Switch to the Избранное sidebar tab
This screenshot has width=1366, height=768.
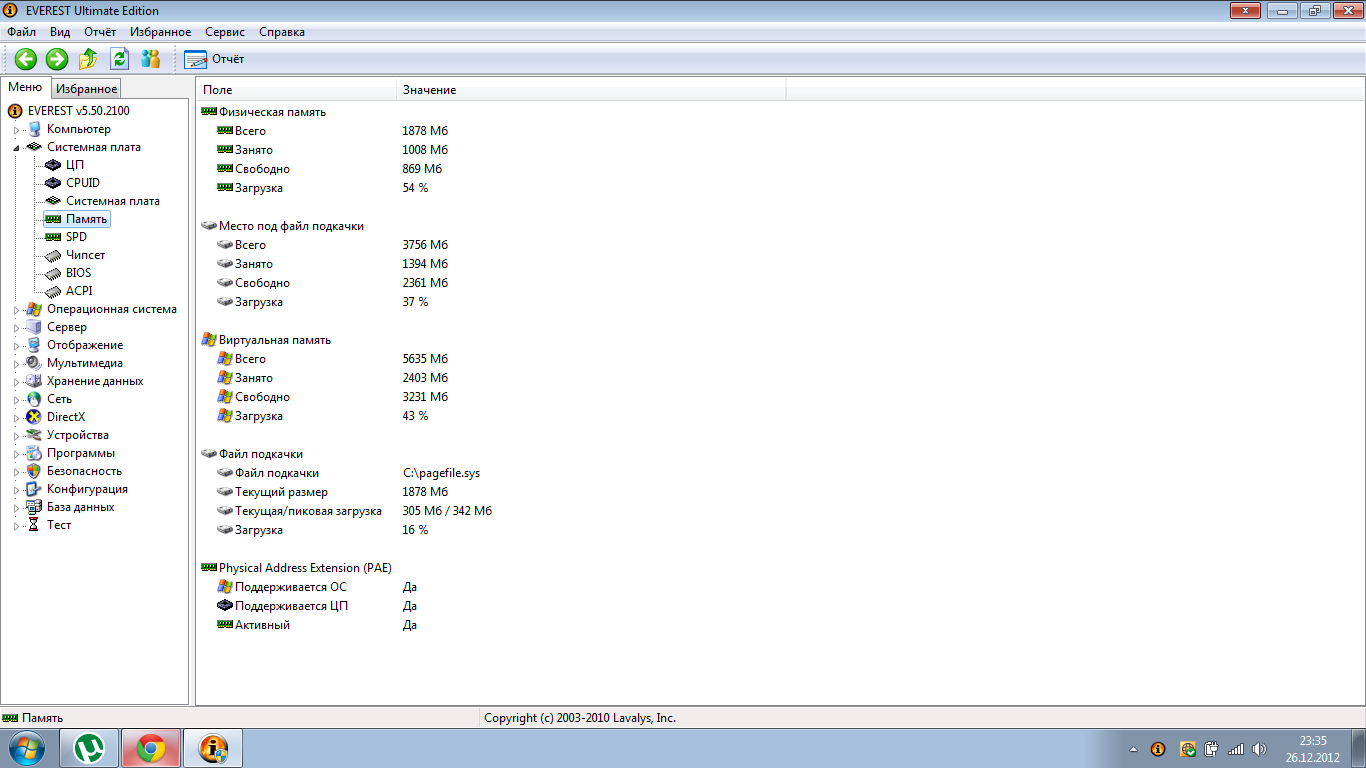87,89
